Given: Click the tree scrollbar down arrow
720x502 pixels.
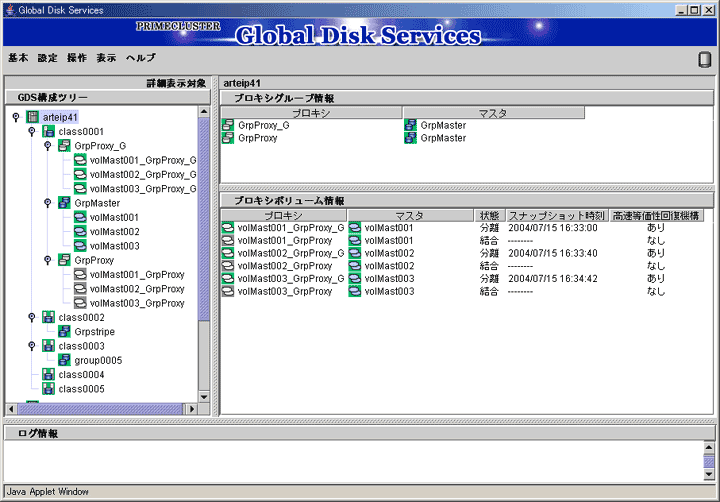Looking at the screenshot, I should tap(204, 397).
